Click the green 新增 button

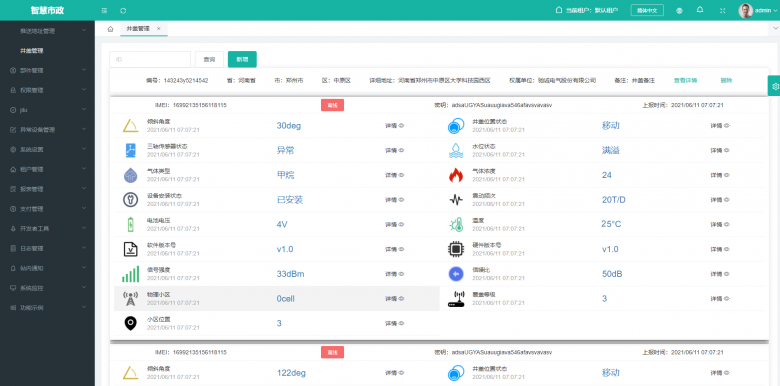coord(242,59)
